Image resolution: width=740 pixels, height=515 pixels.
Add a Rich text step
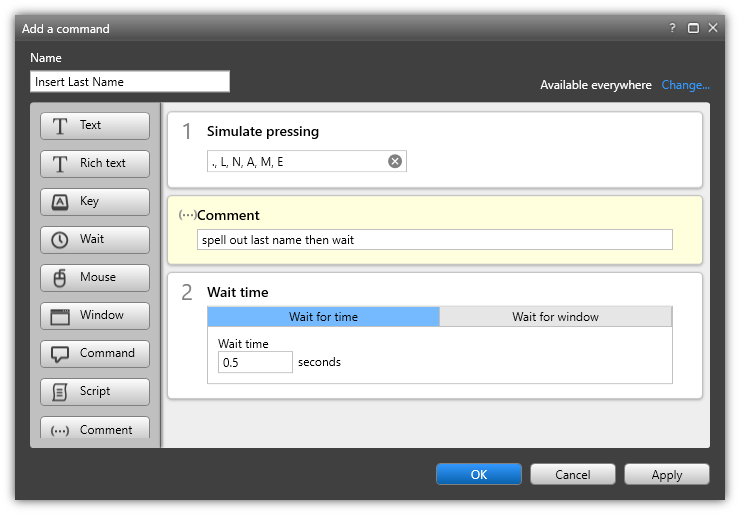95,163
